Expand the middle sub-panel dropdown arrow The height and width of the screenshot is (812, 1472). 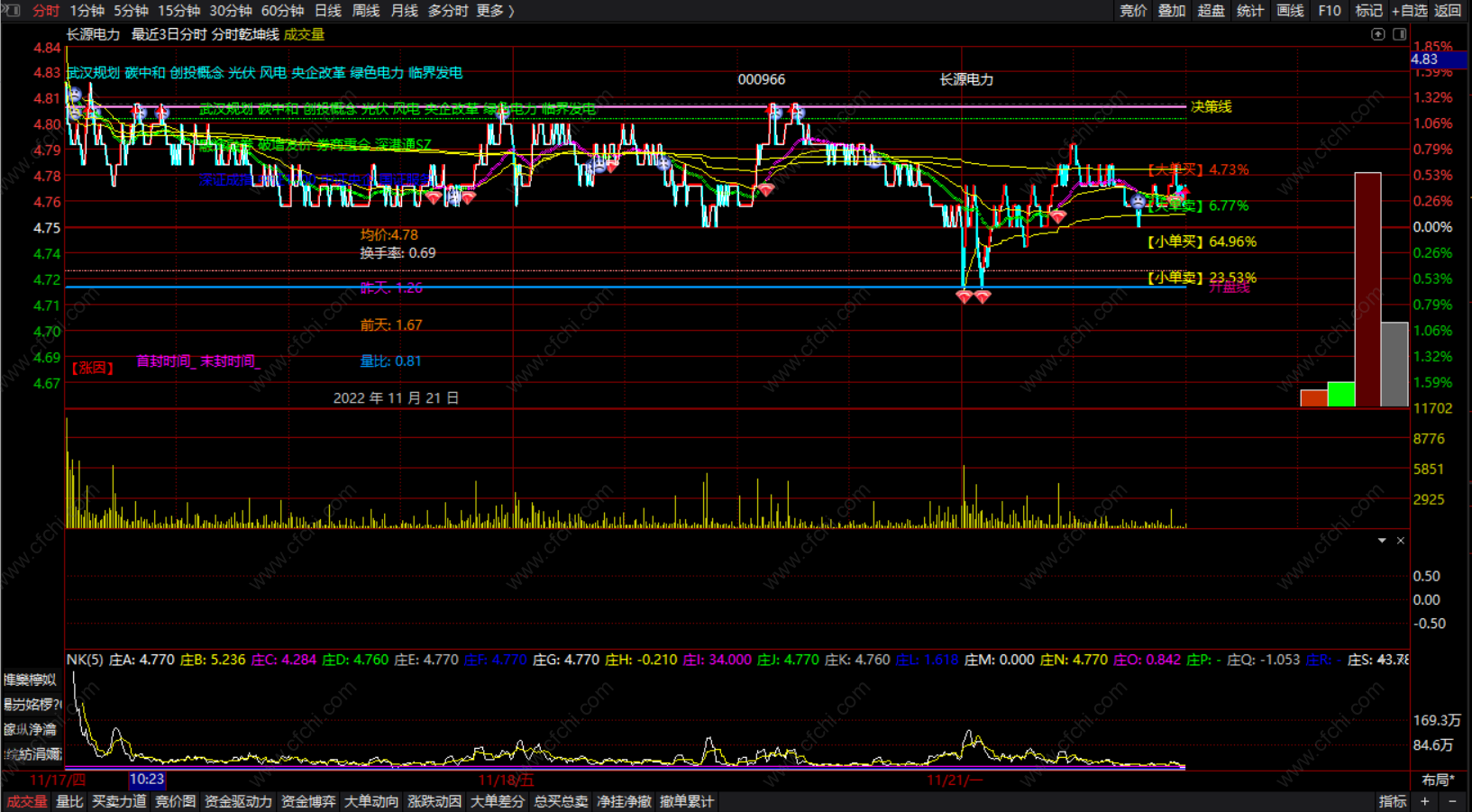pos(1382,541)
